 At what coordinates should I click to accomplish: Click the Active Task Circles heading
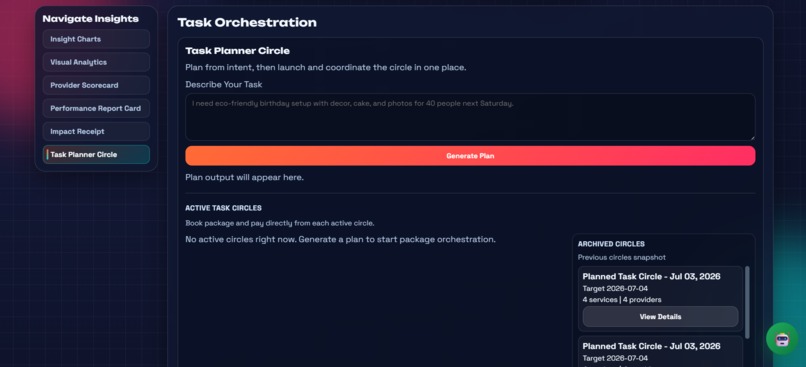[224, 208]
